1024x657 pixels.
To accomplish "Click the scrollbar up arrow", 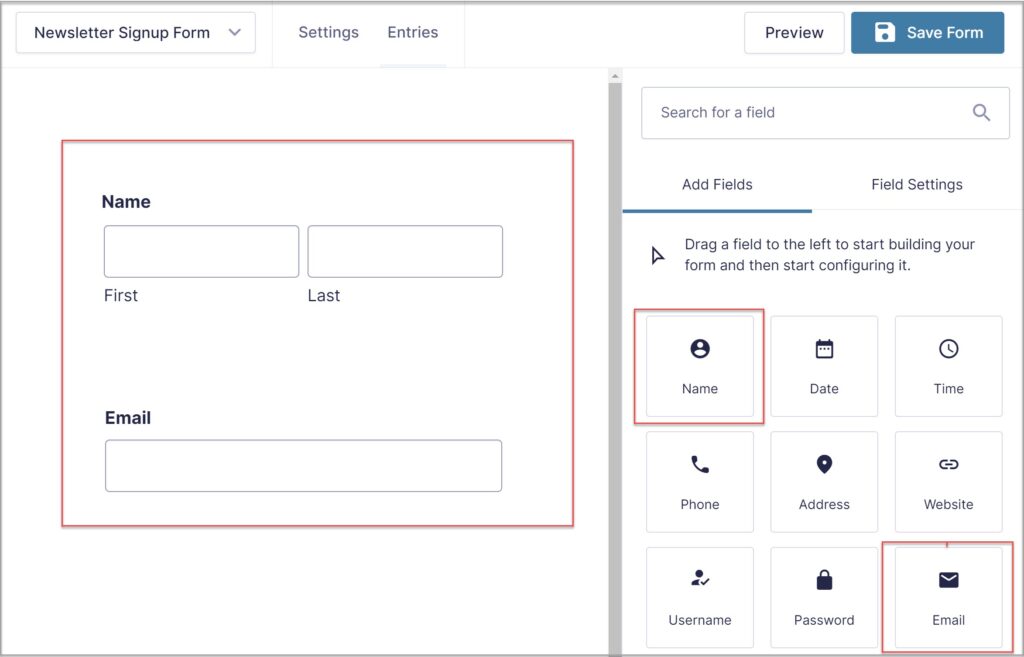I will 614,74.
